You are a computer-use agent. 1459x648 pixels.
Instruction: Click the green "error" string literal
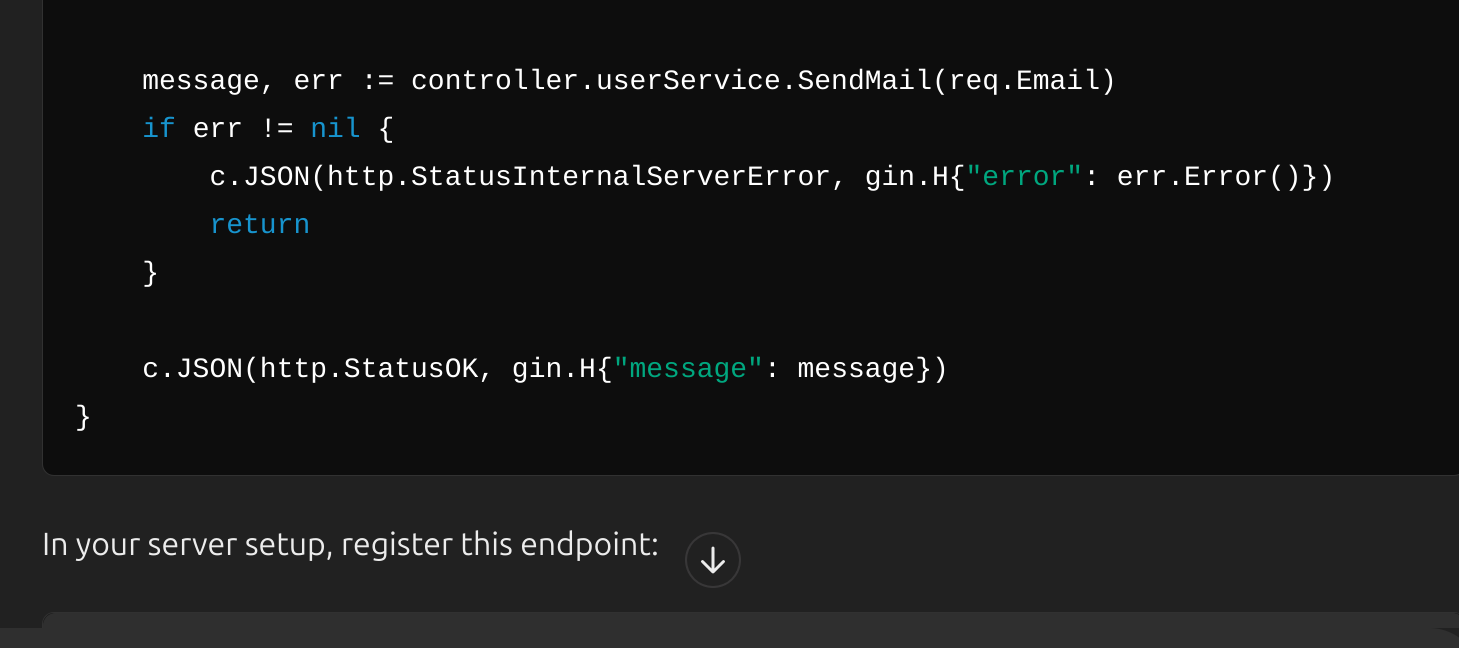[1024, 177]
